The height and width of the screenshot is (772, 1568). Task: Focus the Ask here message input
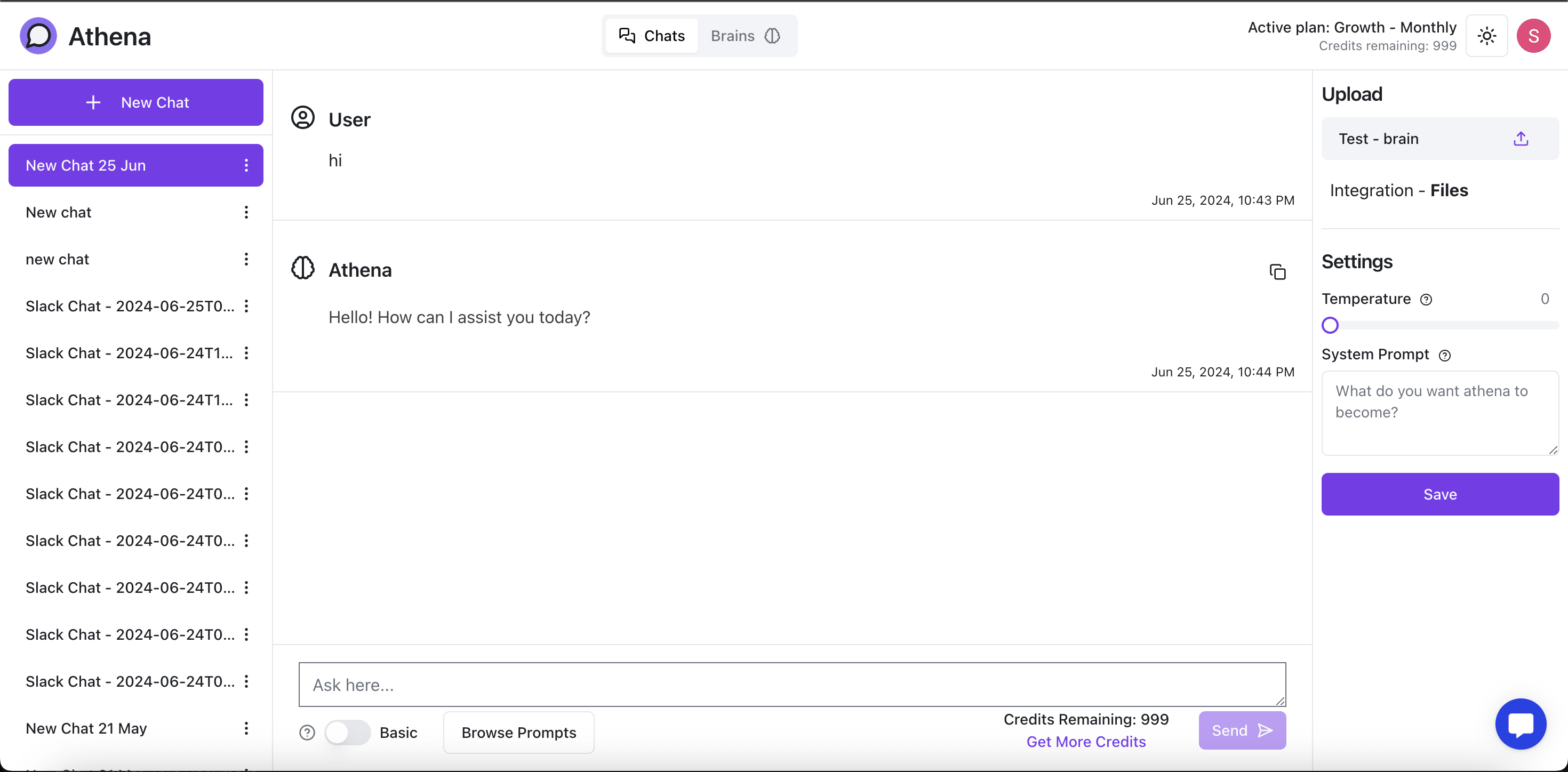791,685
